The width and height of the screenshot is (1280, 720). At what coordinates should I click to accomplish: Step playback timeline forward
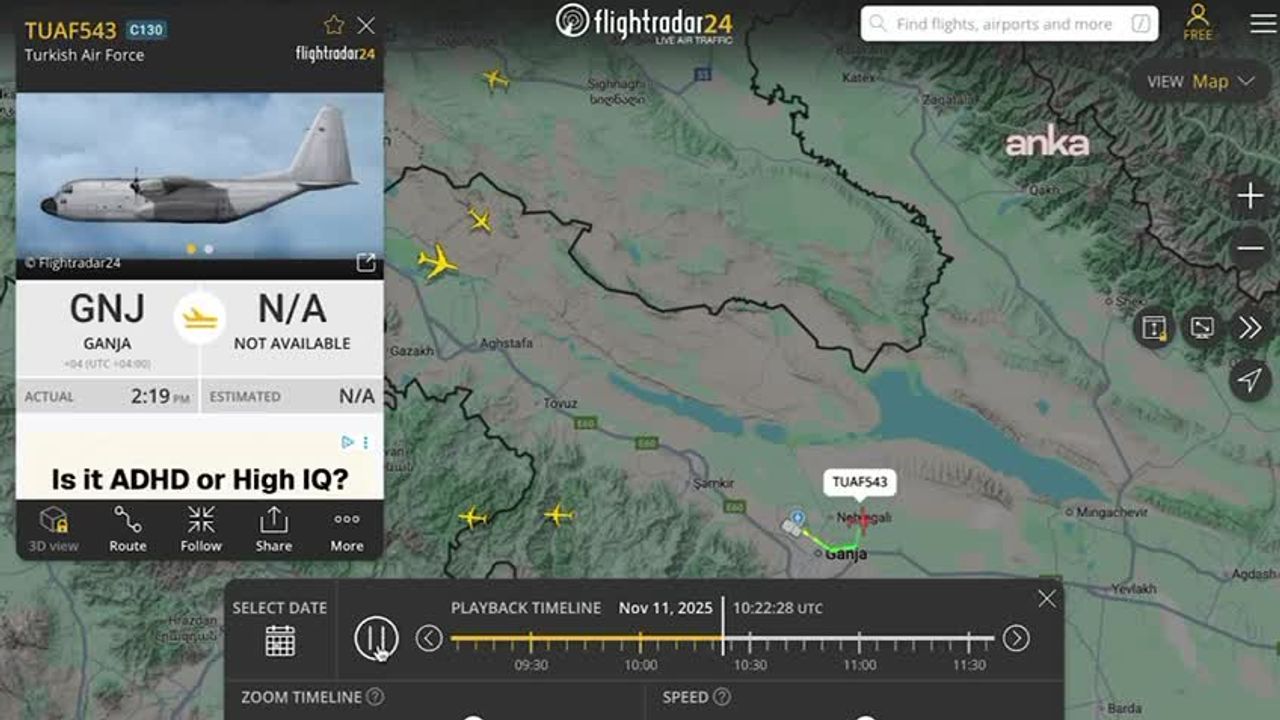pyautogui.click(x=1016, y=638)
